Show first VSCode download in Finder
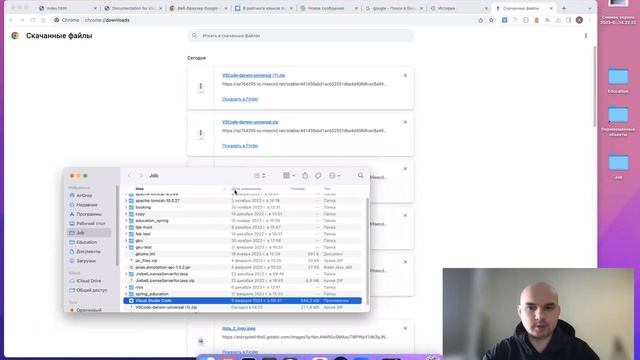Screen dimensions: 640x360 [x=240, y=99]
